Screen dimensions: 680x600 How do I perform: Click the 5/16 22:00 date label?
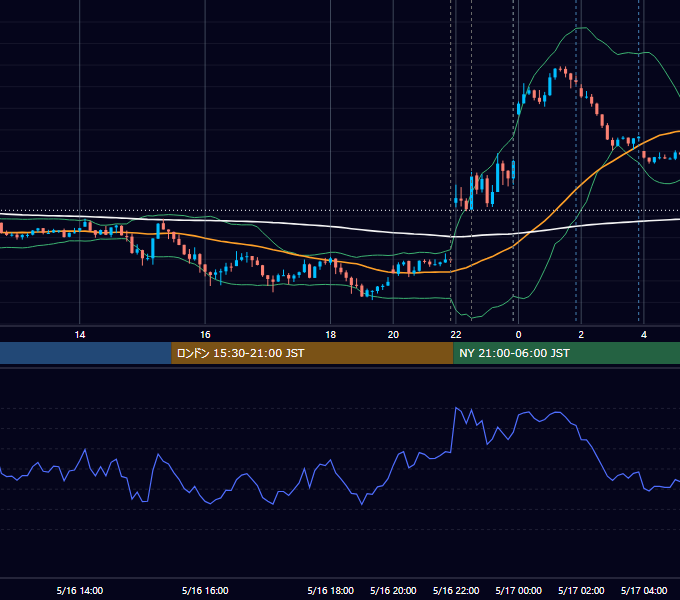pos(456,590)
